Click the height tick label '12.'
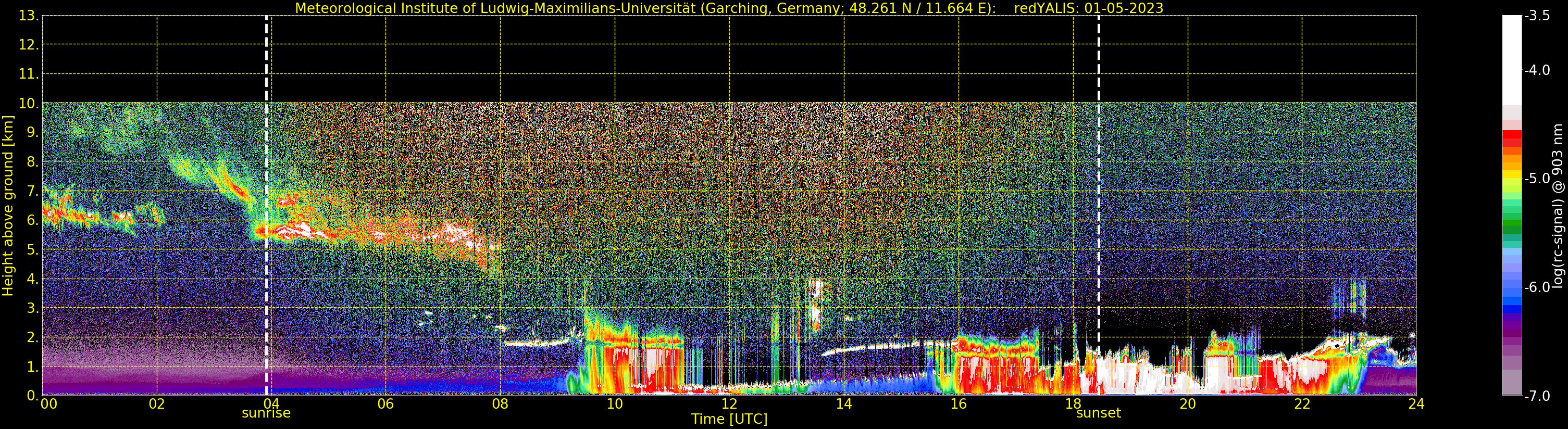The width and height of the screenshot is (1568, 429). coord(29,45)
